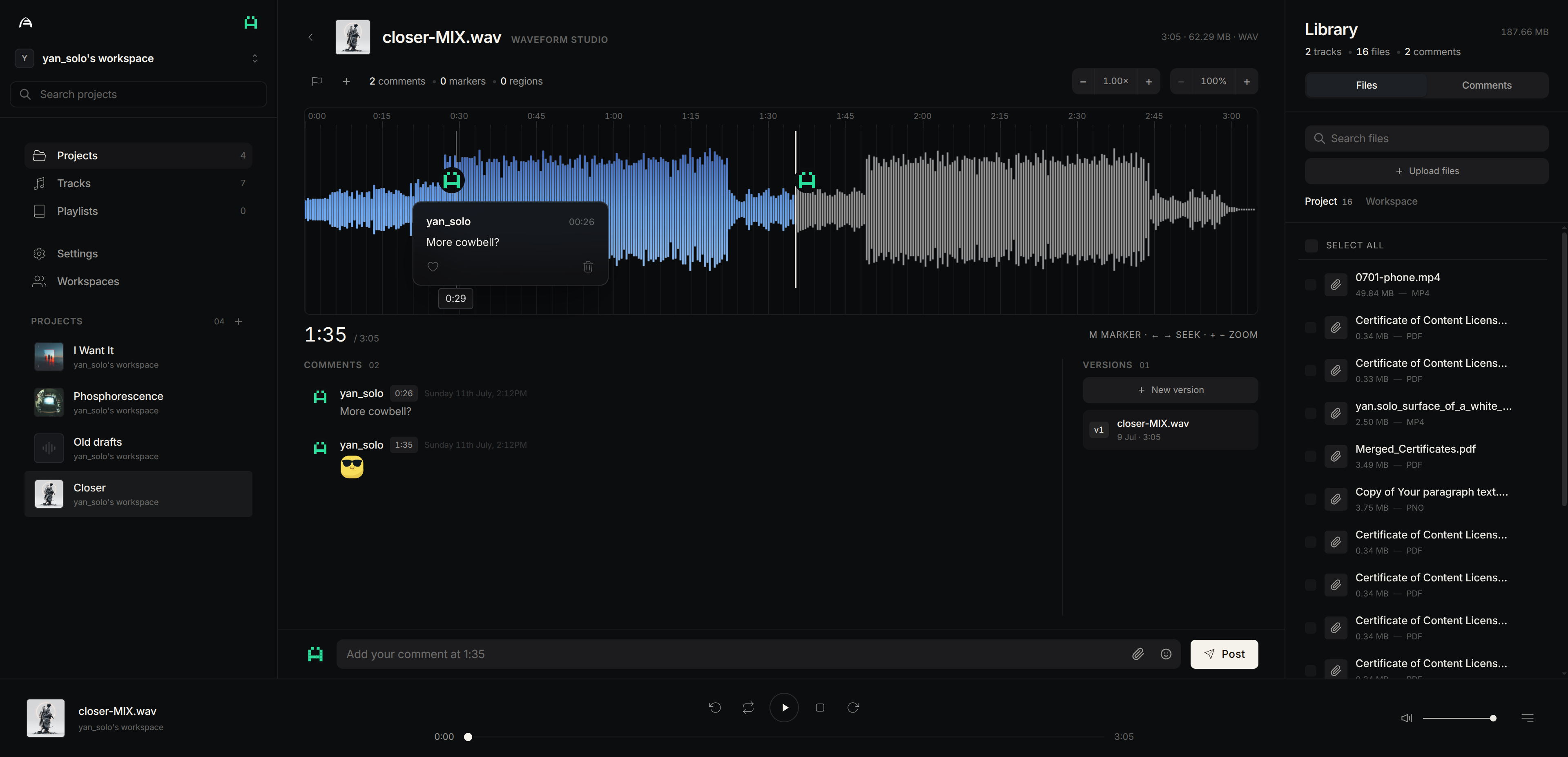Select the Workspace filter tab

pyautogui.click(x=1391, y=201)
